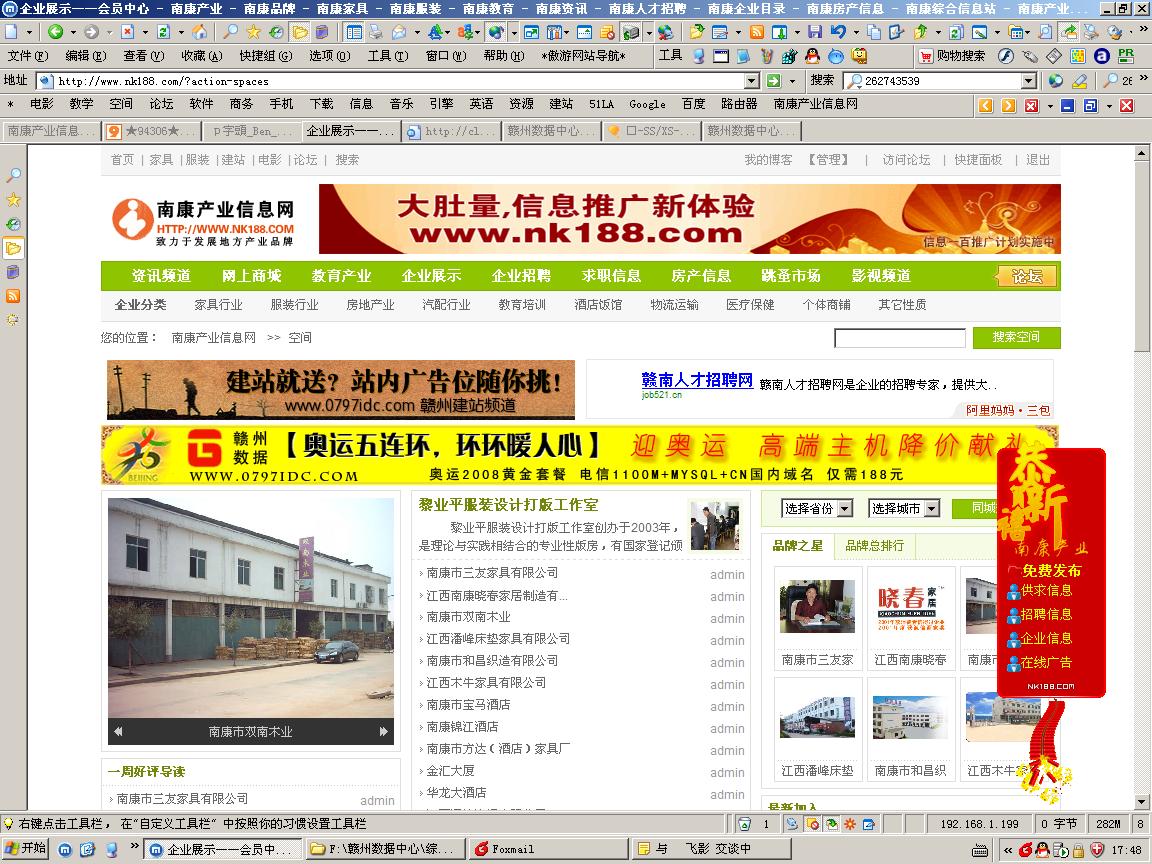Click the Home icon in toolbar
The width and height of the screenshot is (1152, 864).
pos(200,32)
